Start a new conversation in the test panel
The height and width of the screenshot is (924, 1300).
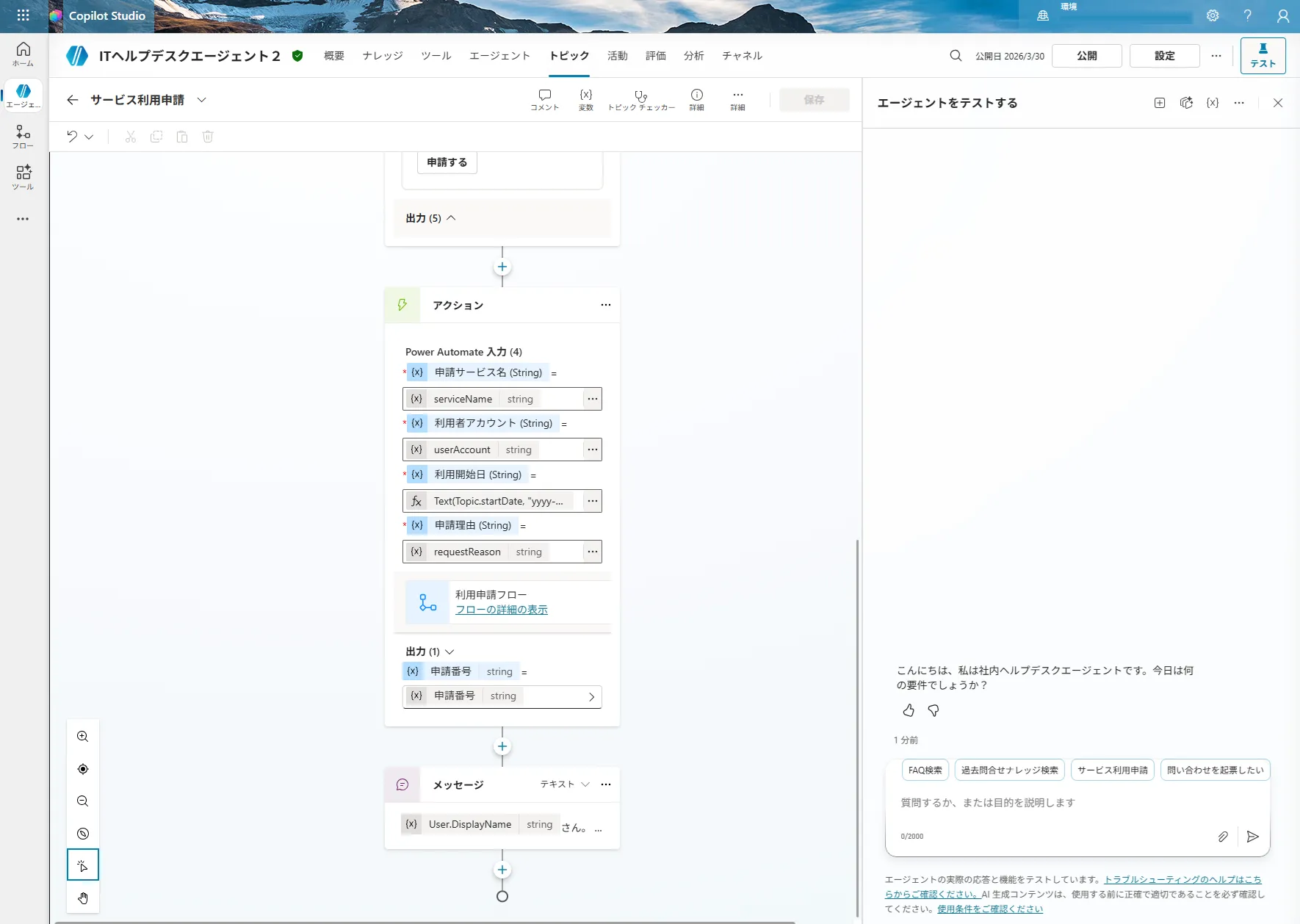click(x=1160, y=103)
